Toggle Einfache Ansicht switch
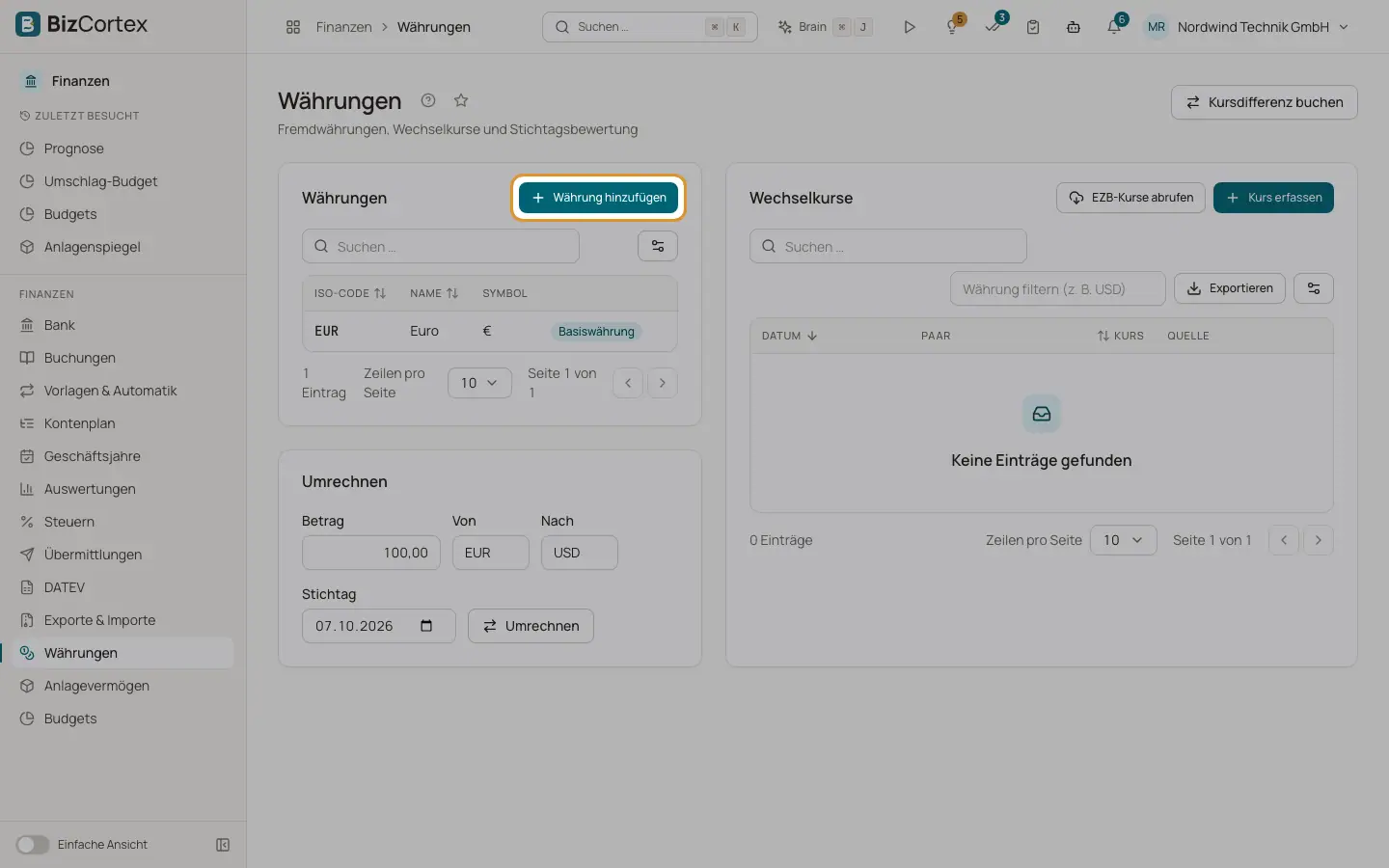Screen dimensions: 1389x868 32,845
